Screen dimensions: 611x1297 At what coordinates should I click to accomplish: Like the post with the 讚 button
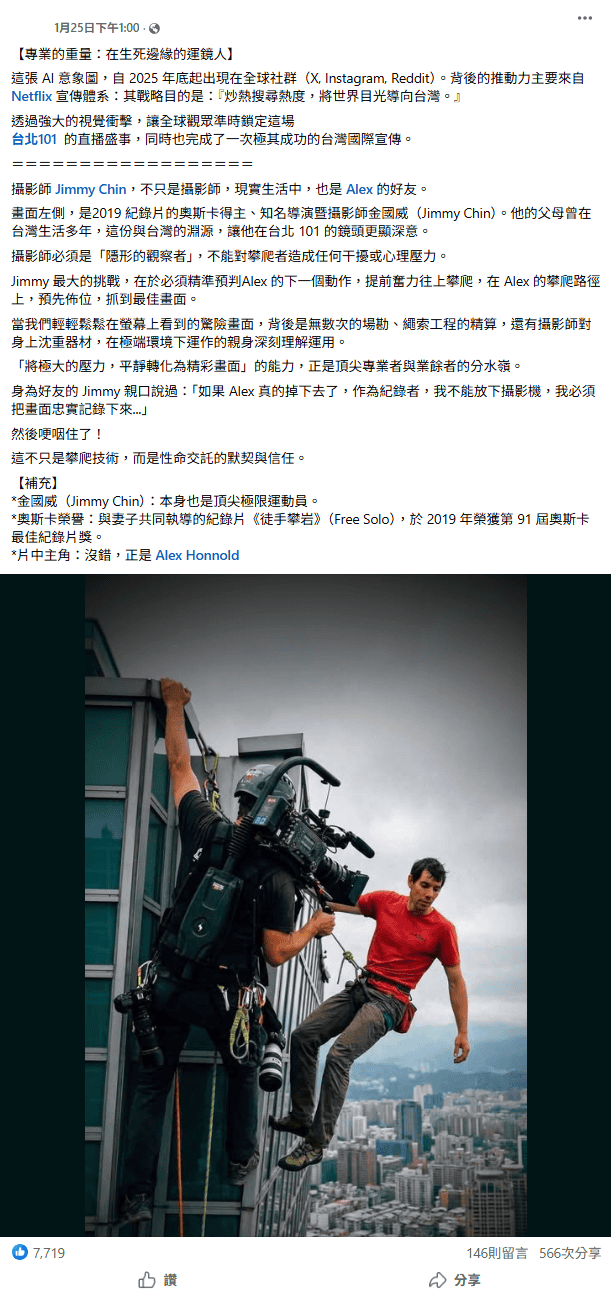(158, 1280)
